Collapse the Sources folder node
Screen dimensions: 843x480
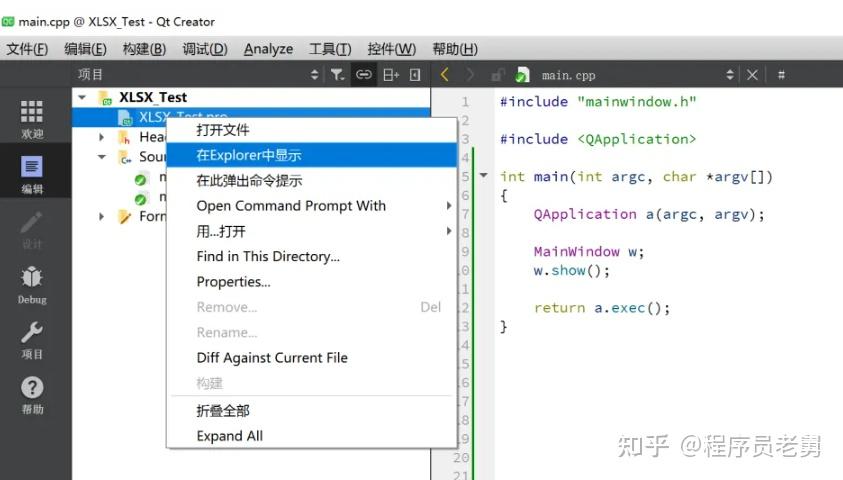[x=102, y=157]
